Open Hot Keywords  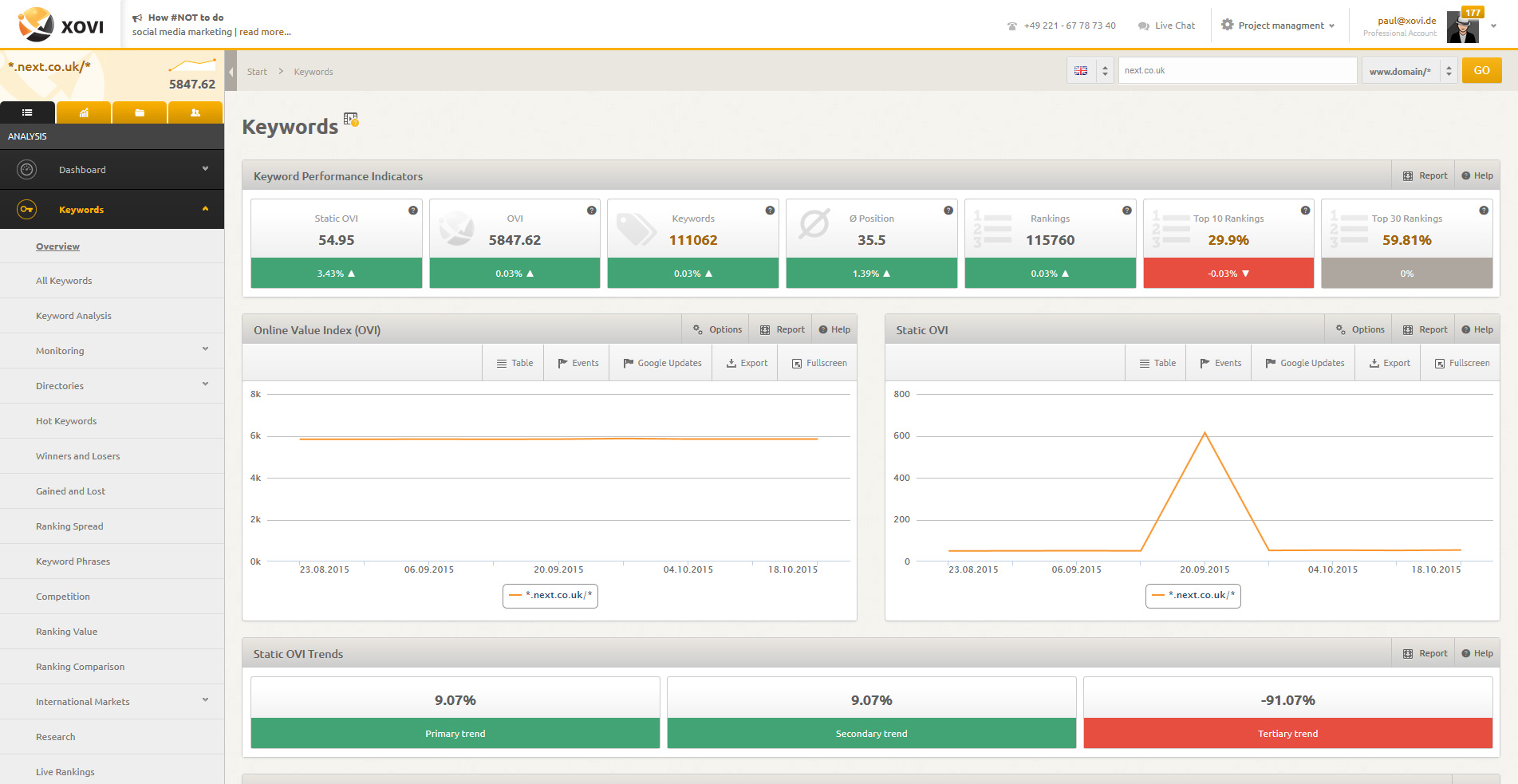point(66,421)
